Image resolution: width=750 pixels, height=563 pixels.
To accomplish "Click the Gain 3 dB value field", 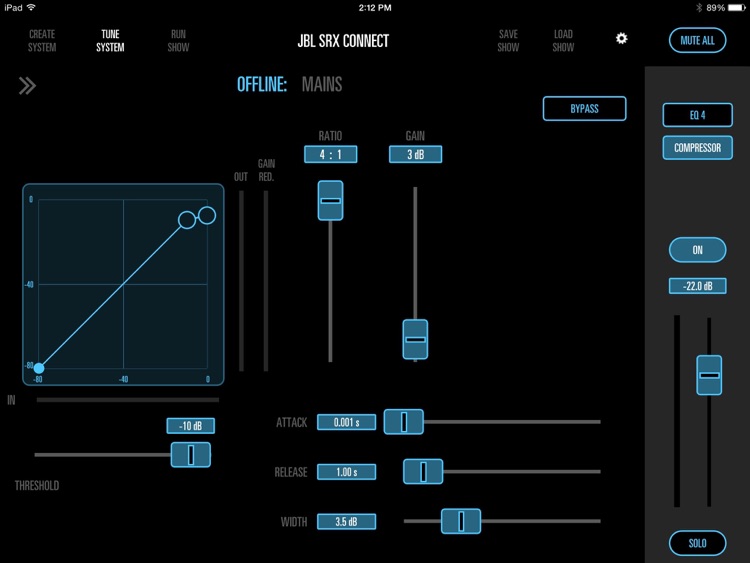I will [x=415, y=155].
